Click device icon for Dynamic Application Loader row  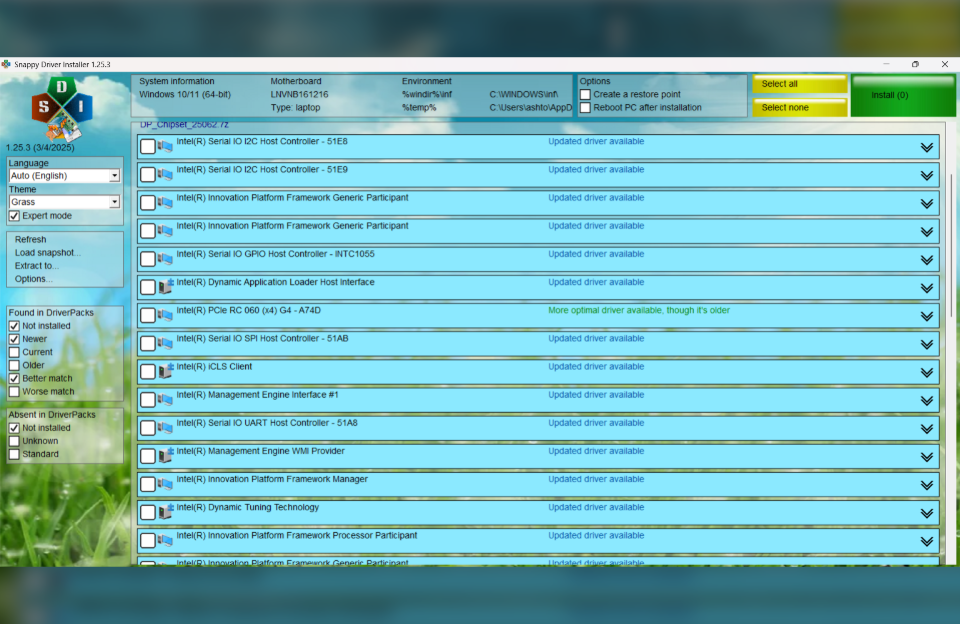pos(165,287)
